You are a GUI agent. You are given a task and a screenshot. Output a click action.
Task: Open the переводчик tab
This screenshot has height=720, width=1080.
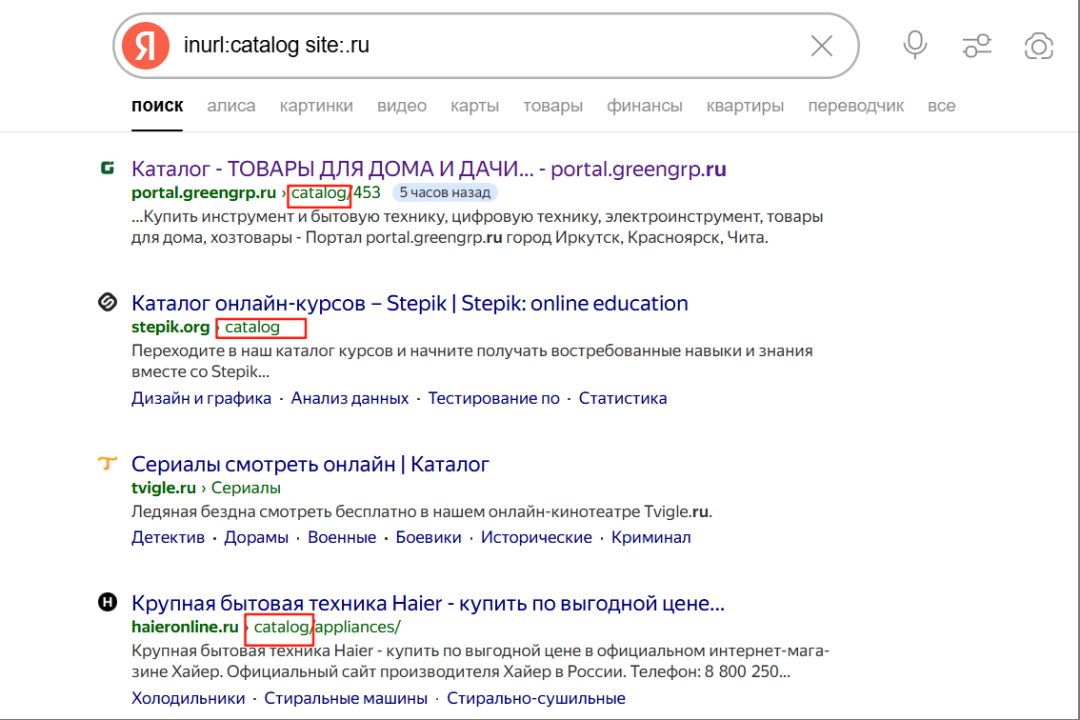click(855, 106)
